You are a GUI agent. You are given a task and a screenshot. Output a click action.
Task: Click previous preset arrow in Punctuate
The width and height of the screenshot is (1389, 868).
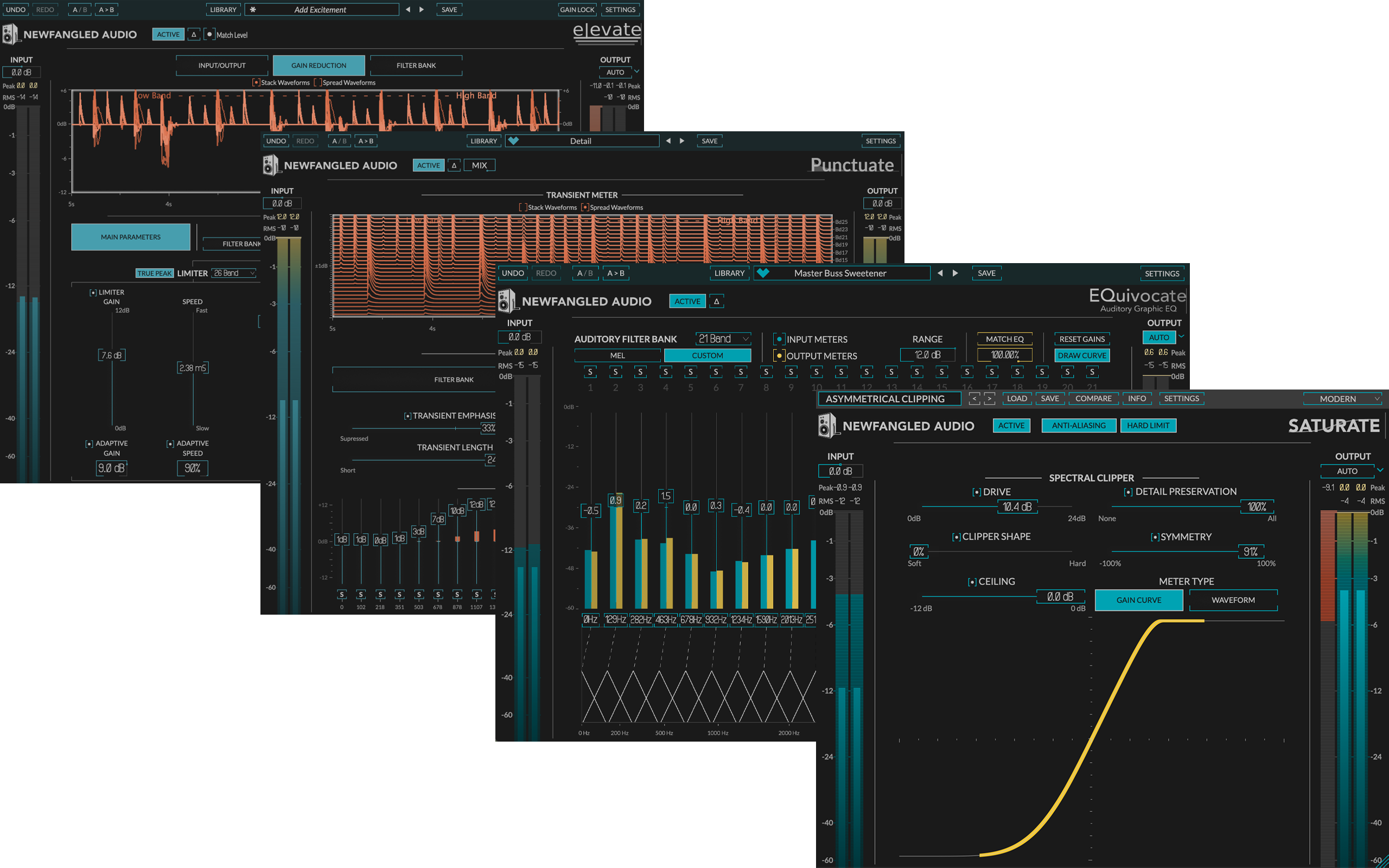pos(668,141)
